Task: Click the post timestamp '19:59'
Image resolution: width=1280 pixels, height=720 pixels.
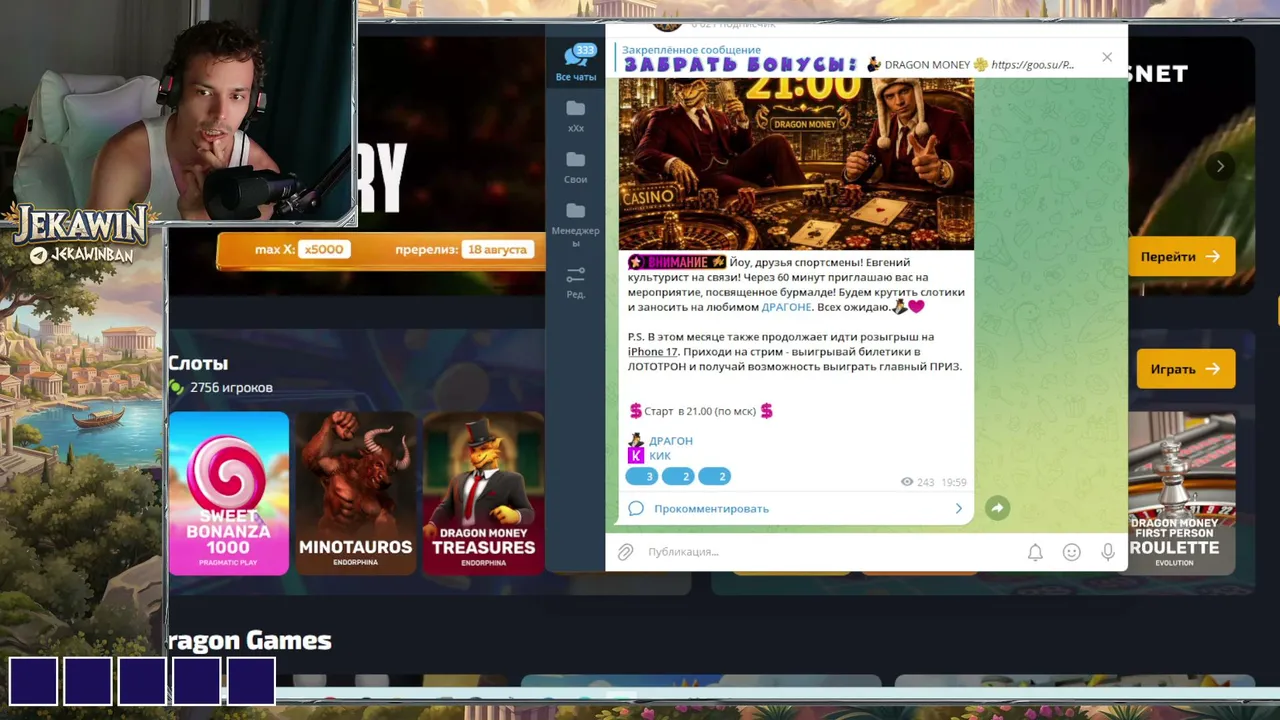Action: (954, 482)
